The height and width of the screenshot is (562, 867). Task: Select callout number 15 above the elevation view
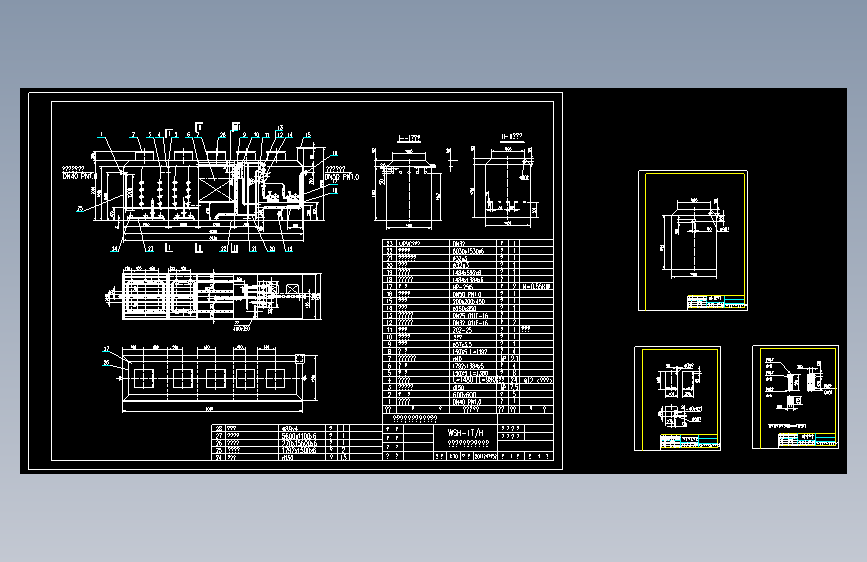308,134
